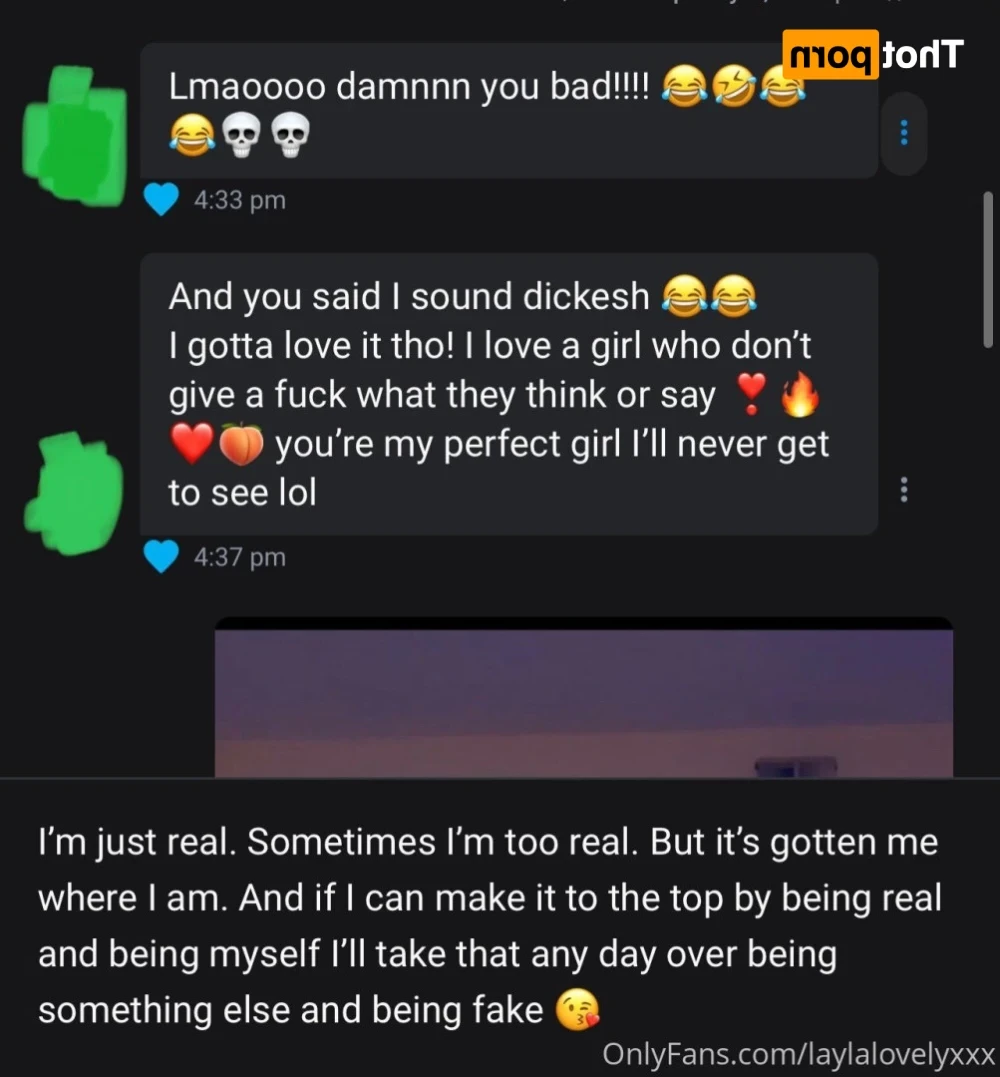1000x1077 pixels.
Task: Click the kissing face emoji in the caption
Action: (x=577, y=1010)
